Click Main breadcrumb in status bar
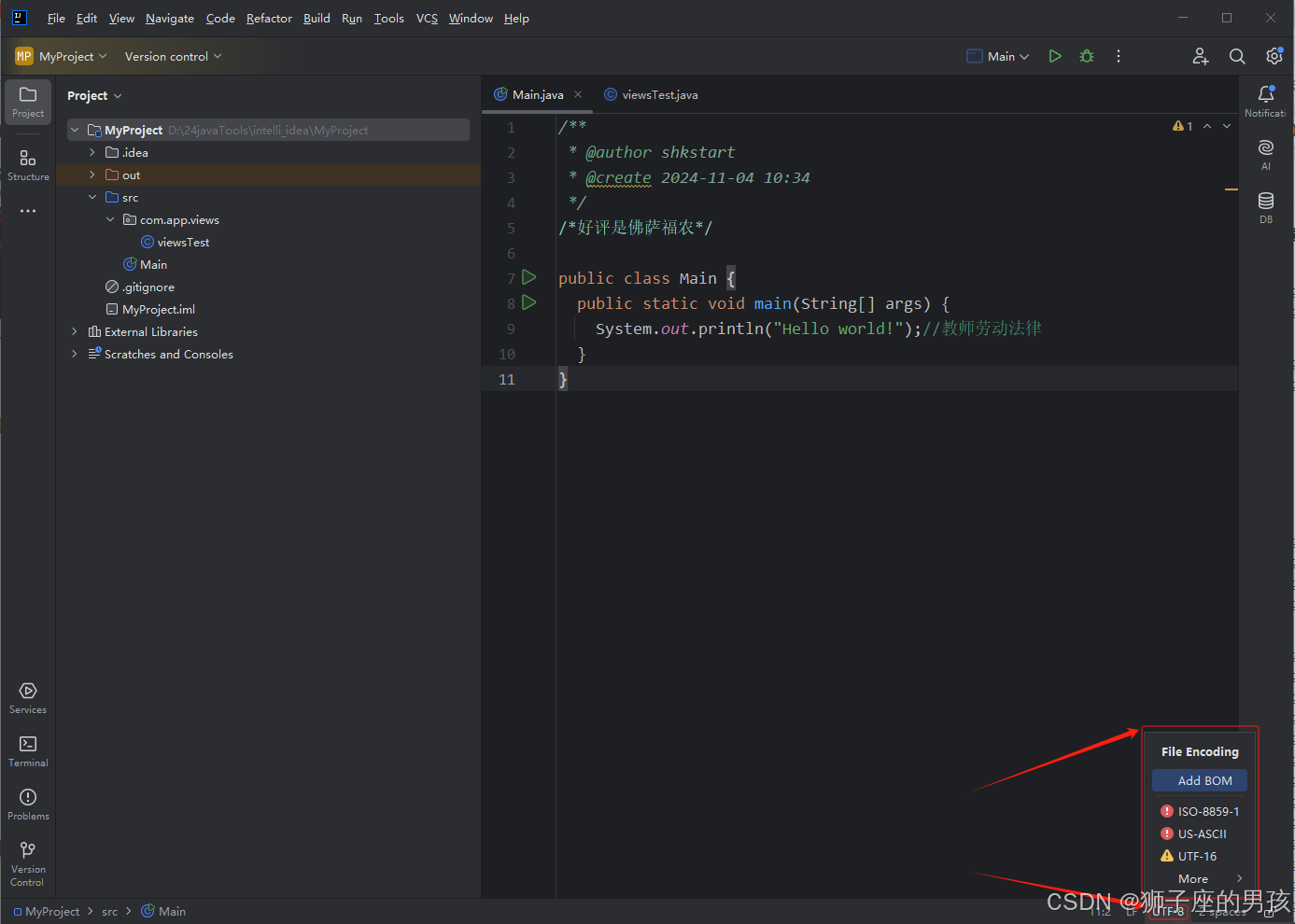Viewport: 1295px width, 924px height. (163, 911)
